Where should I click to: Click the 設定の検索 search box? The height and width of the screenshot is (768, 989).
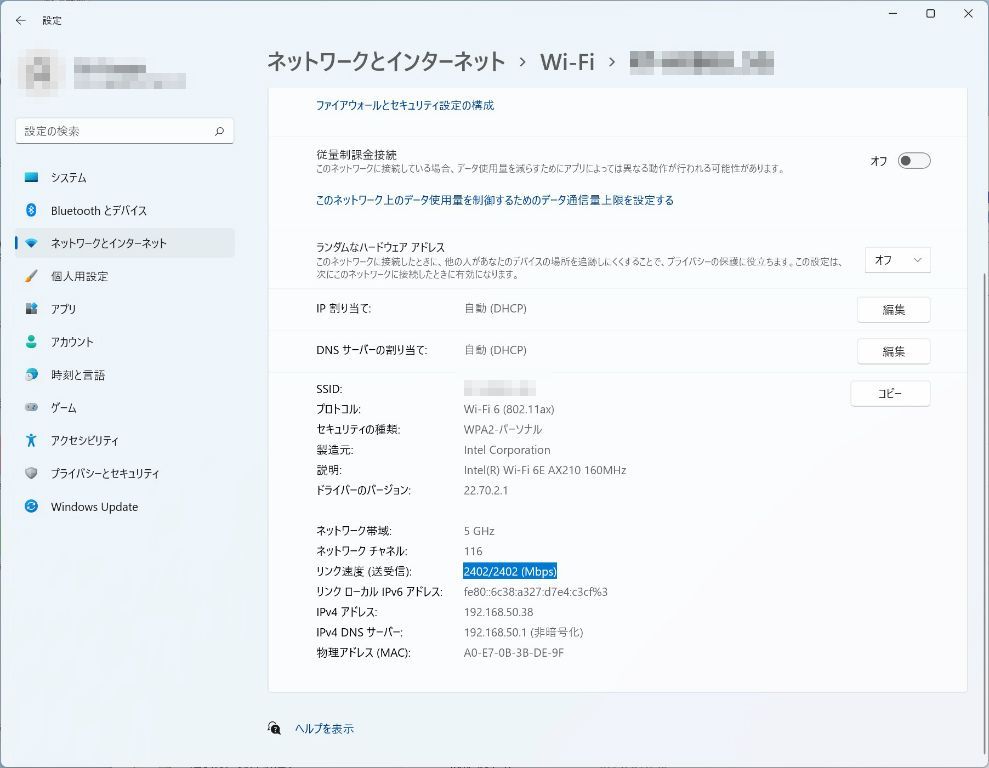click(x=115, y=131)
